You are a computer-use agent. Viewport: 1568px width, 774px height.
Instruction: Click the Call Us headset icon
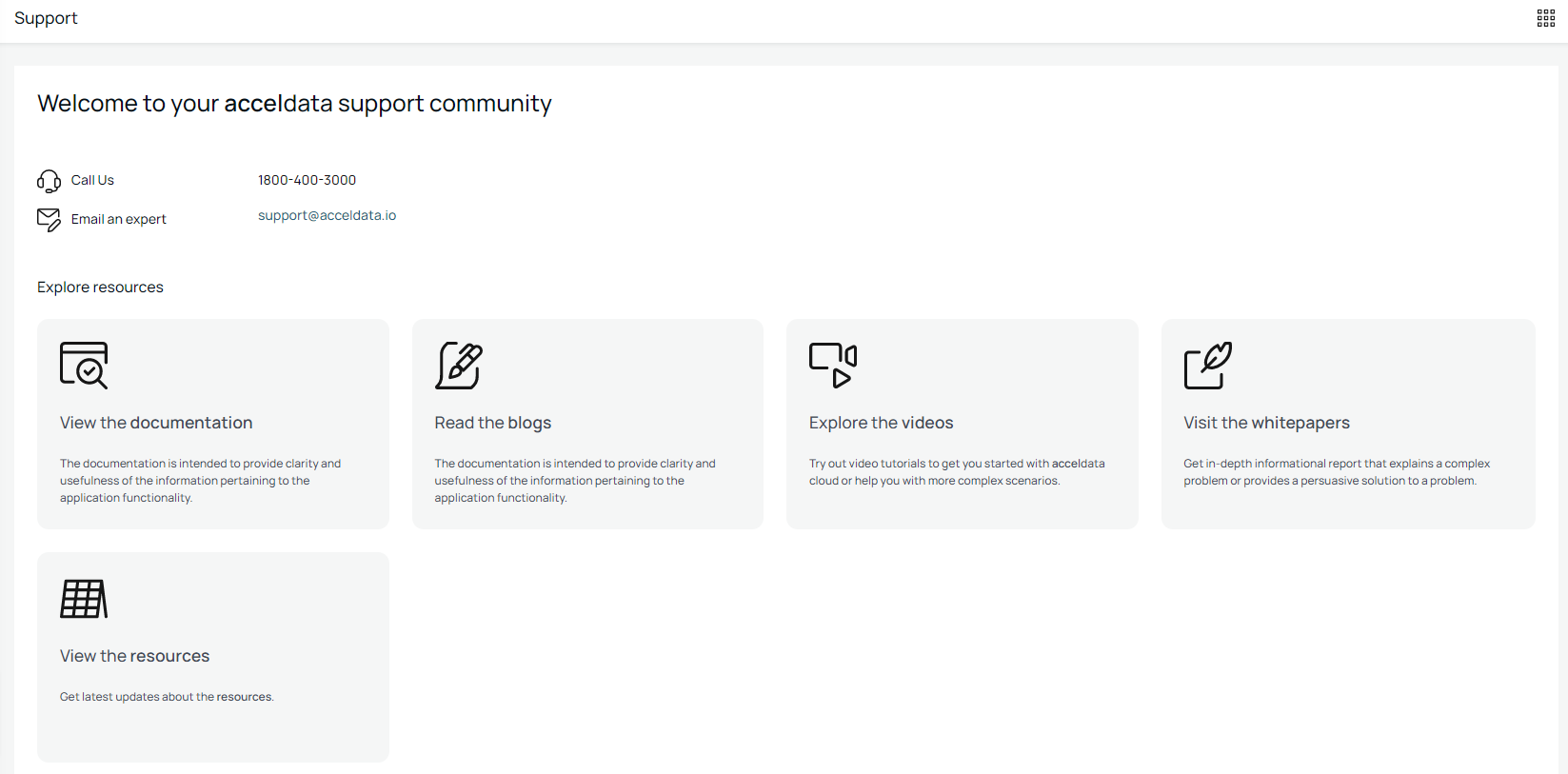click(49, 181)
